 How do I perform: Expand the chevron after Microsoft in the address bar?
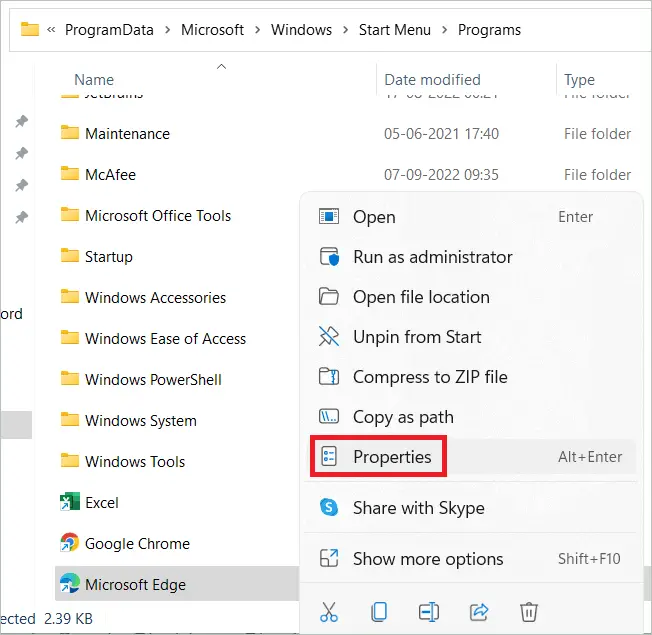[258, 30]
